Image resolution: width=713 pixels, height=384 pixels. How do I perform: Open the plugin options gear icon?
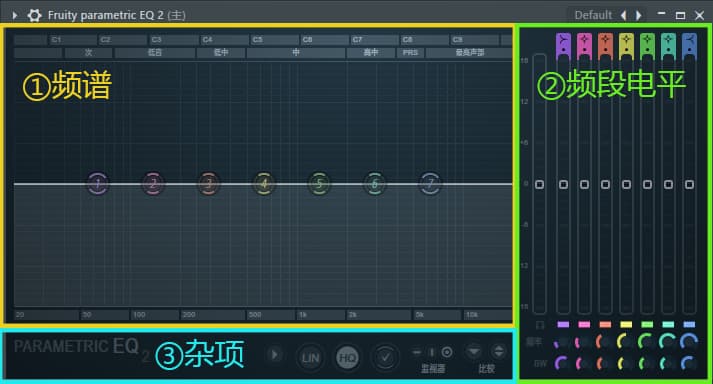[34, 15]
